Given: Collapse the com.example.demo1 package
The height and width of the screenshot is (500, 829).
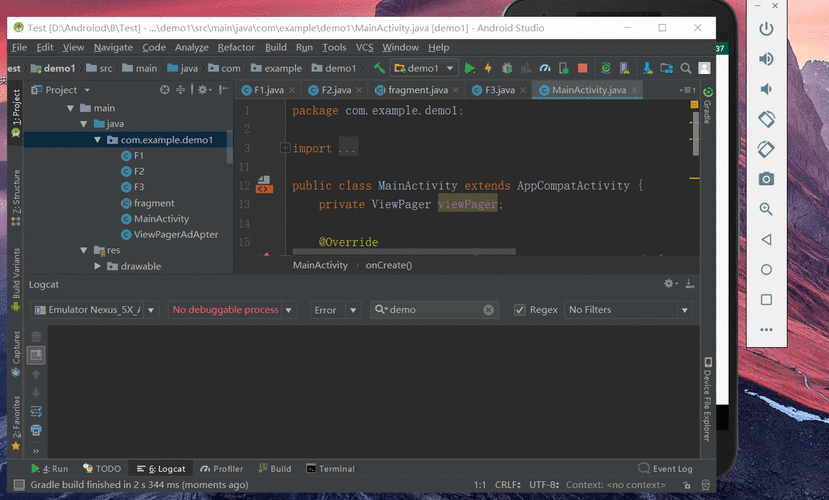Looking at the screenshot, I should pos(97,140).
